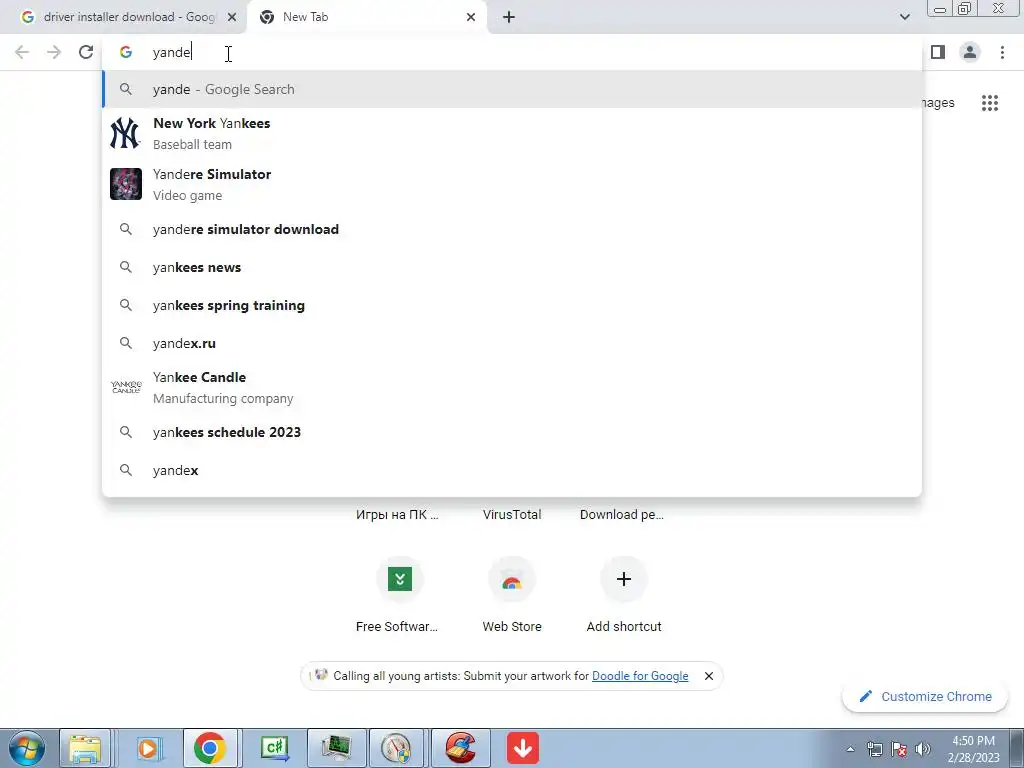Open the Action Center flag icon
This screenshot has height=768, width=1024.
coord(899,749)
